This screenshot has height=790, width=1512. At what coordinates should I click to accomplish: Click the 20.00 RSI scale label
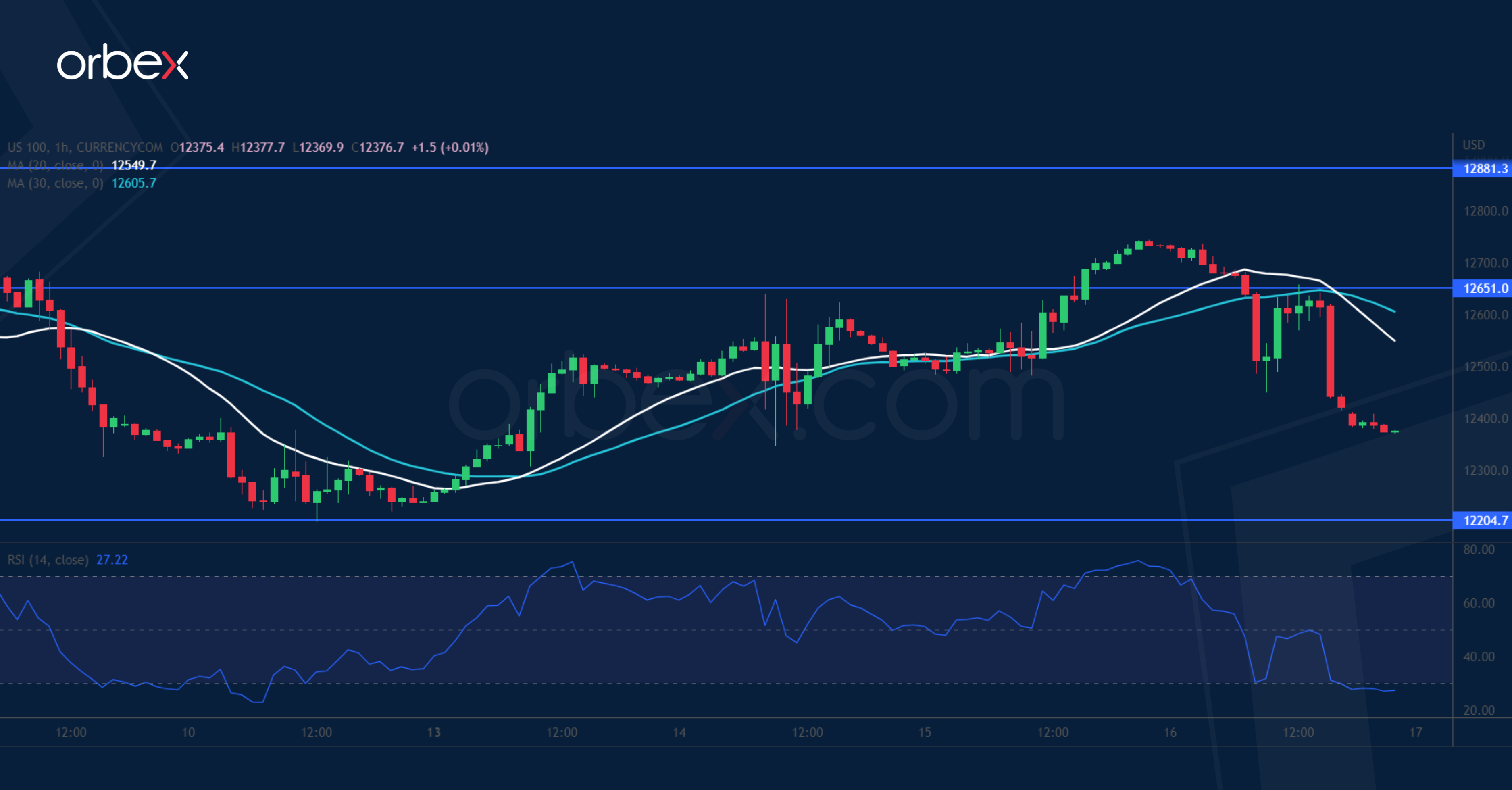pos(1479,710)
